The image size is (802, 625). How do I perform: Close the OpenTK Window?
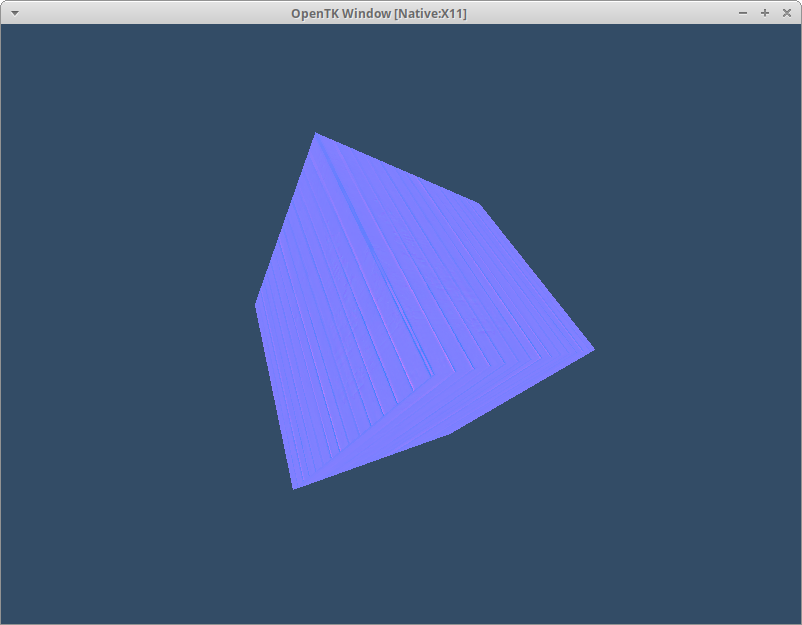[x=787, y=13]
